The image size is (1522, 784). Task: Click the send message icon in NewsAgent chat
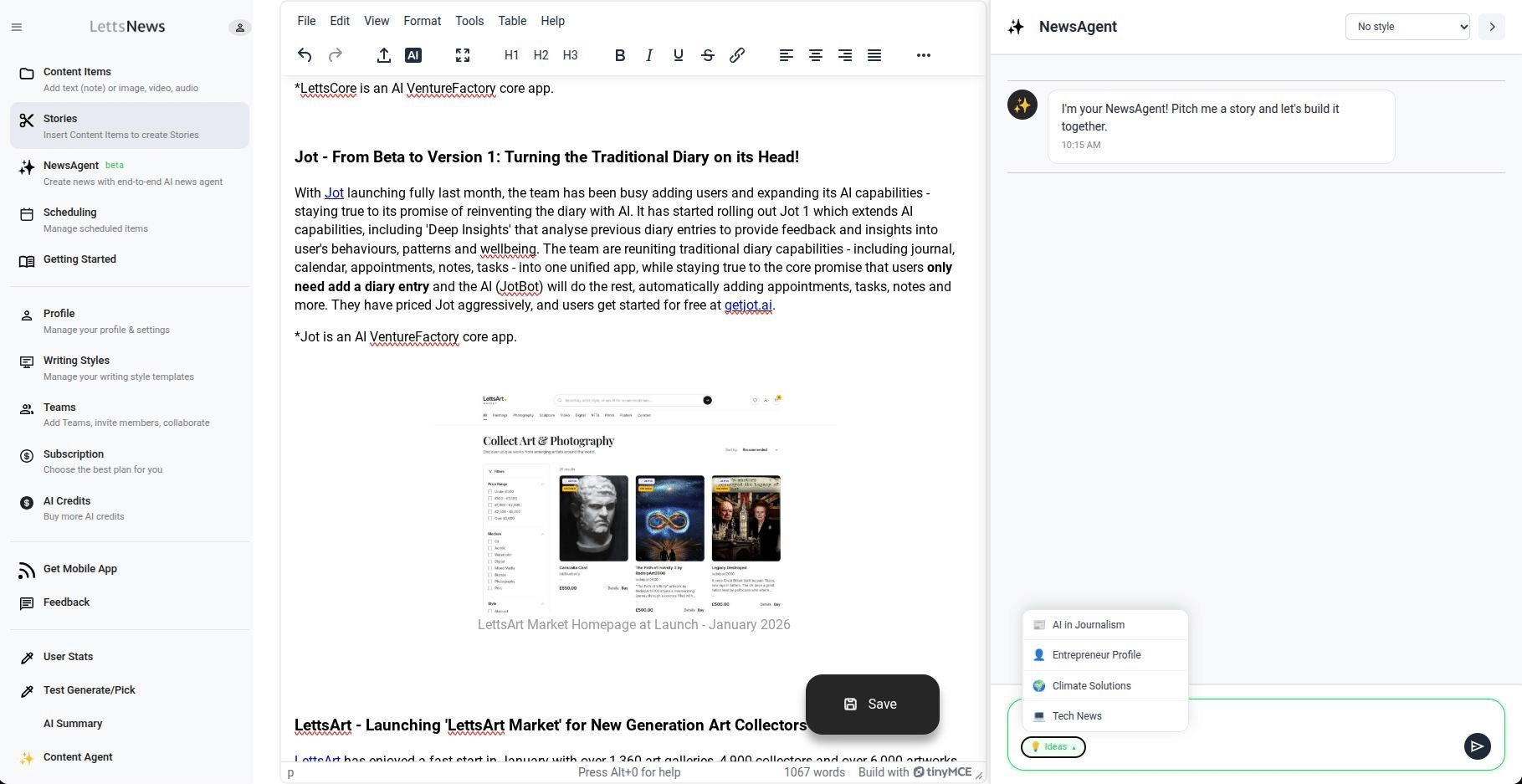click(1477, 746)
